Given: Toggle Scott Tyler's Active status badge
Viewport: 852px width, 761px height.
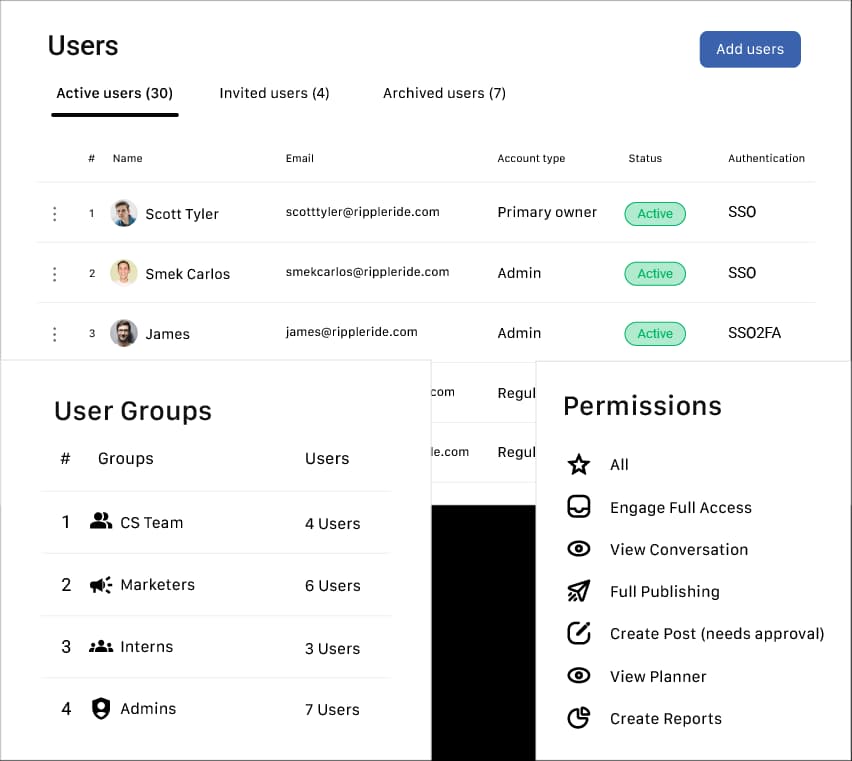Looking at the screenshot, I should (654, 213).
